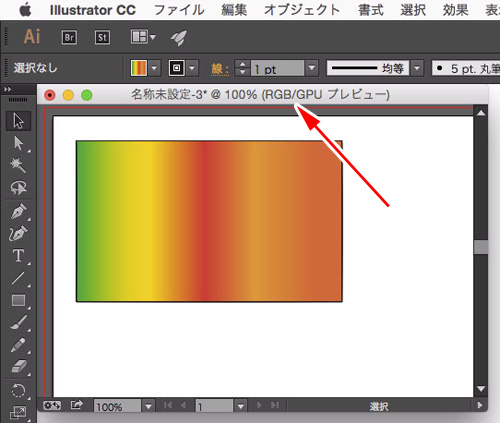Select the Pen tool
Screen dimensions: 500x423
(18, 211)
